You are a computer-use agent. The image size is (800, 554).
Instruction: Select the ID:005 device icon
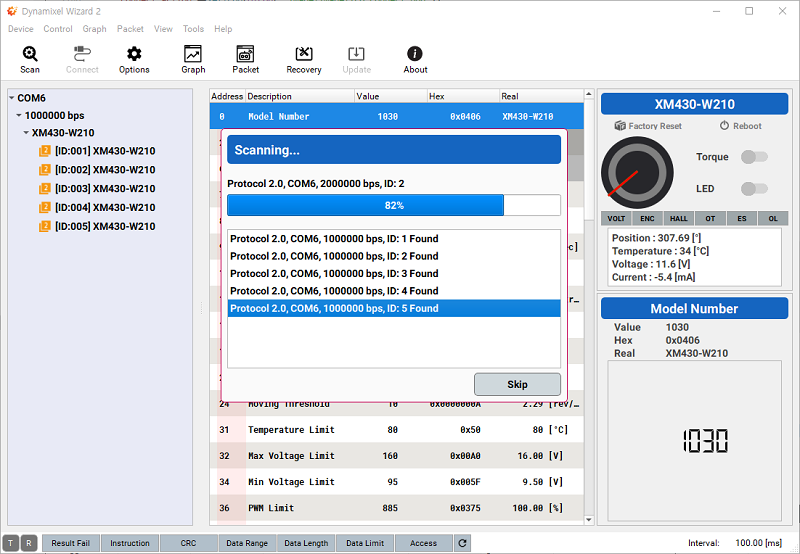(45, 226)
